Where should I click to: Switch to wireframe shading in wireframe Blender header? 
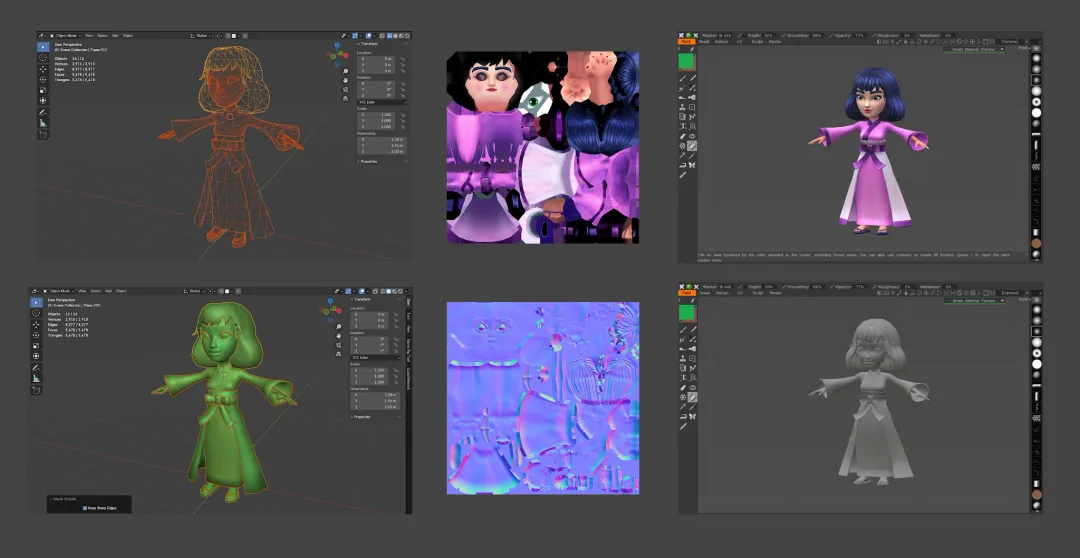tap(389, 36)
